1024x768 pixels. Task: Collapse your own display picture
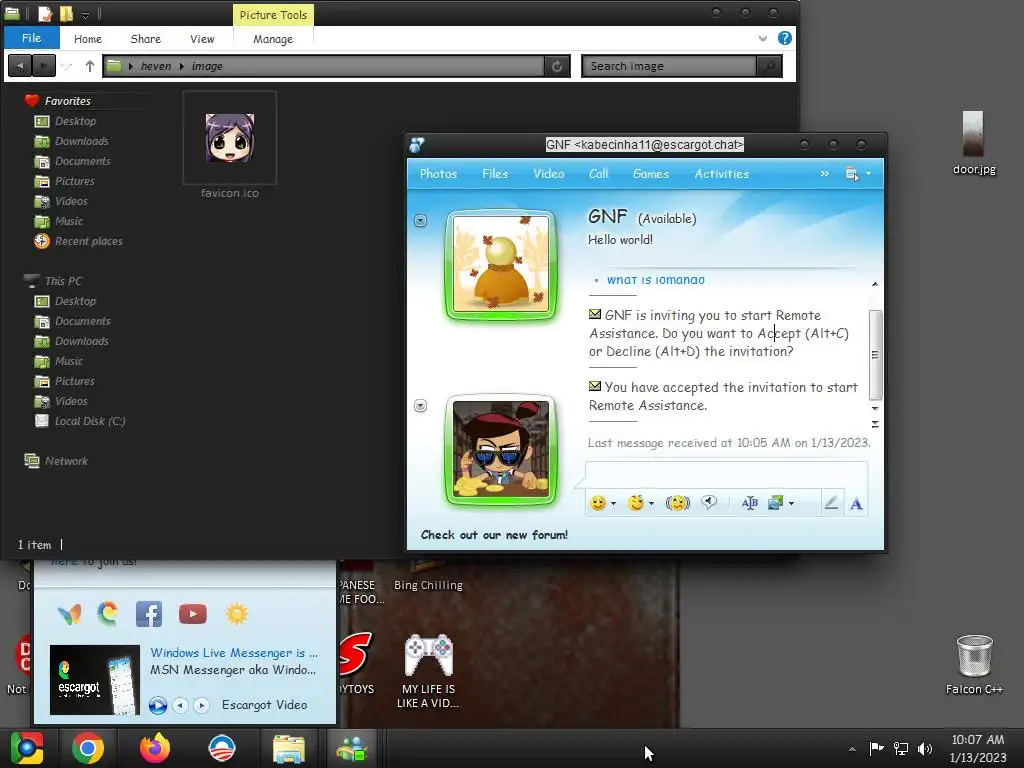coord(421,406)
